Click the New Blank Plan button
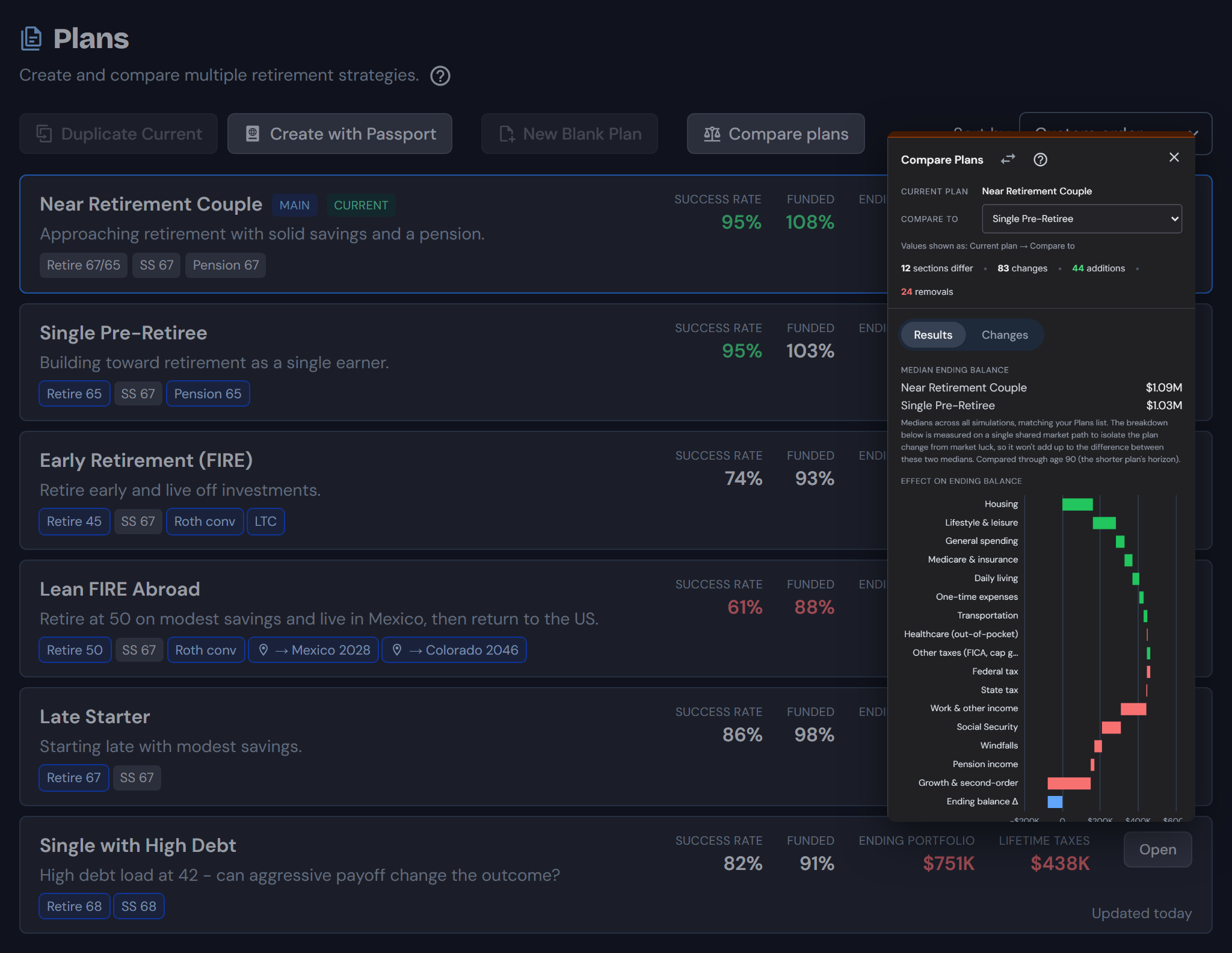The image size is (1232, 953). (x=570, y=134)
